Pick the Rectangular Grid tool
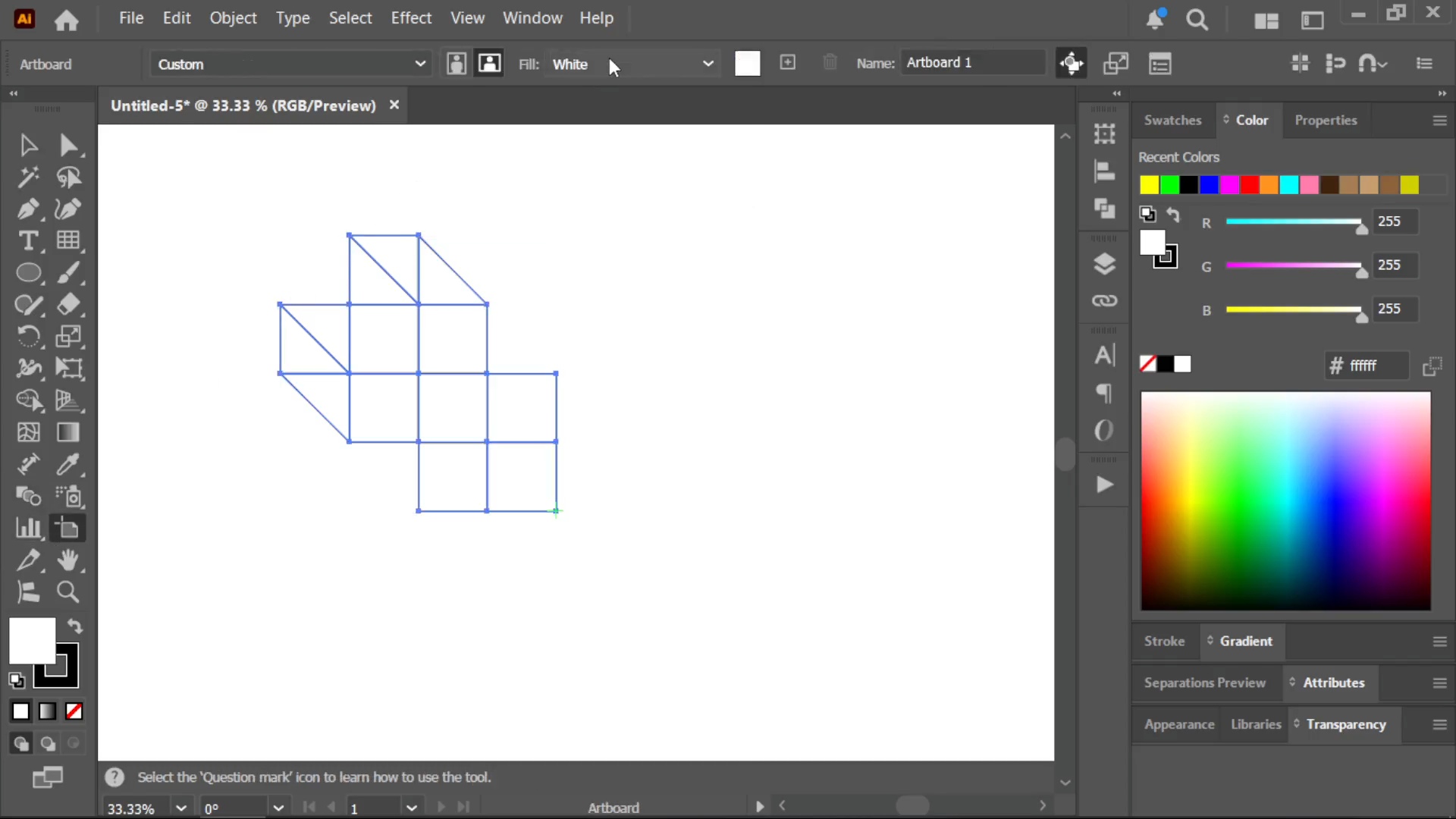Screen dimensions: 1456x819 coord(68,240)
